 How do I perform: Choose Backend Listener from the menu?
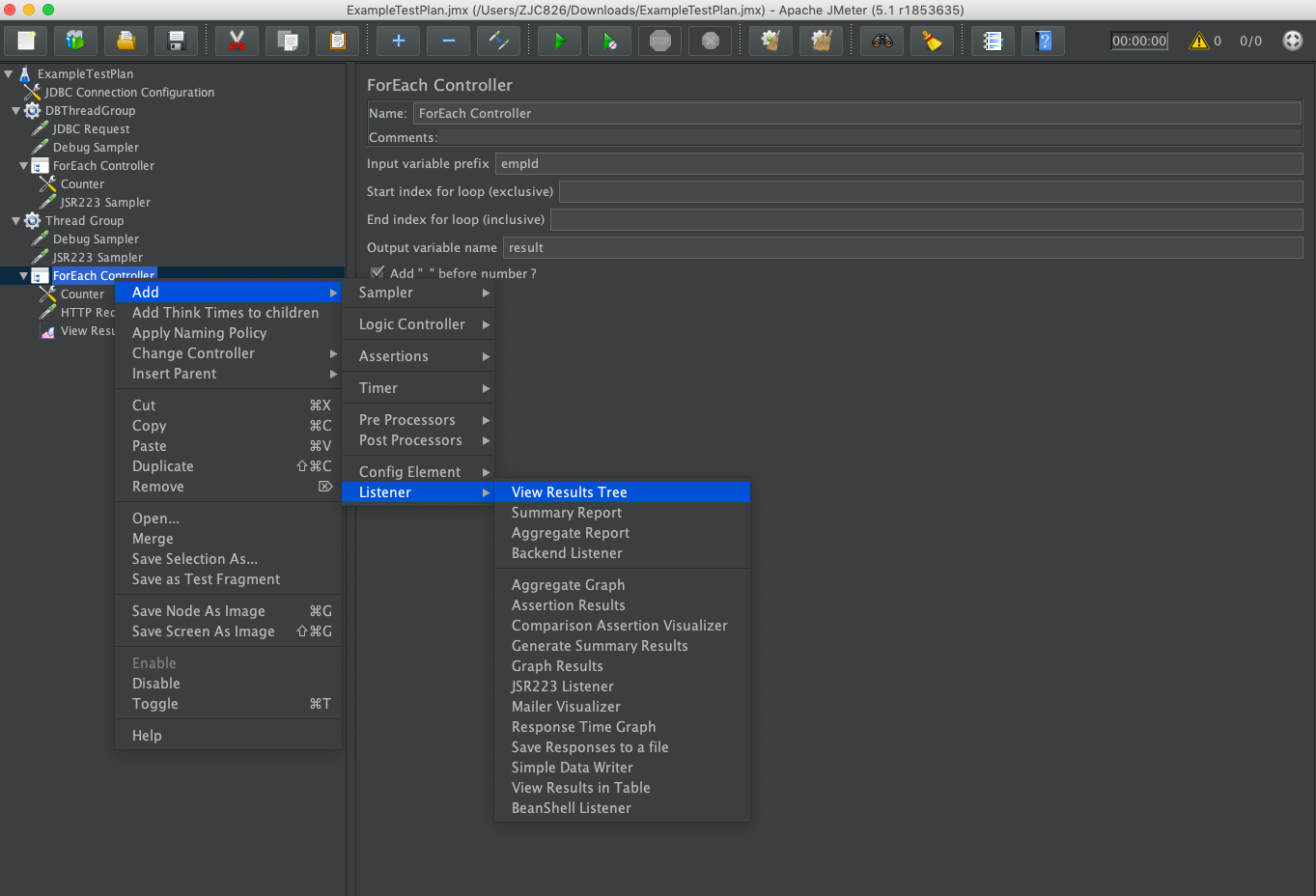click(x=622, y=553)
